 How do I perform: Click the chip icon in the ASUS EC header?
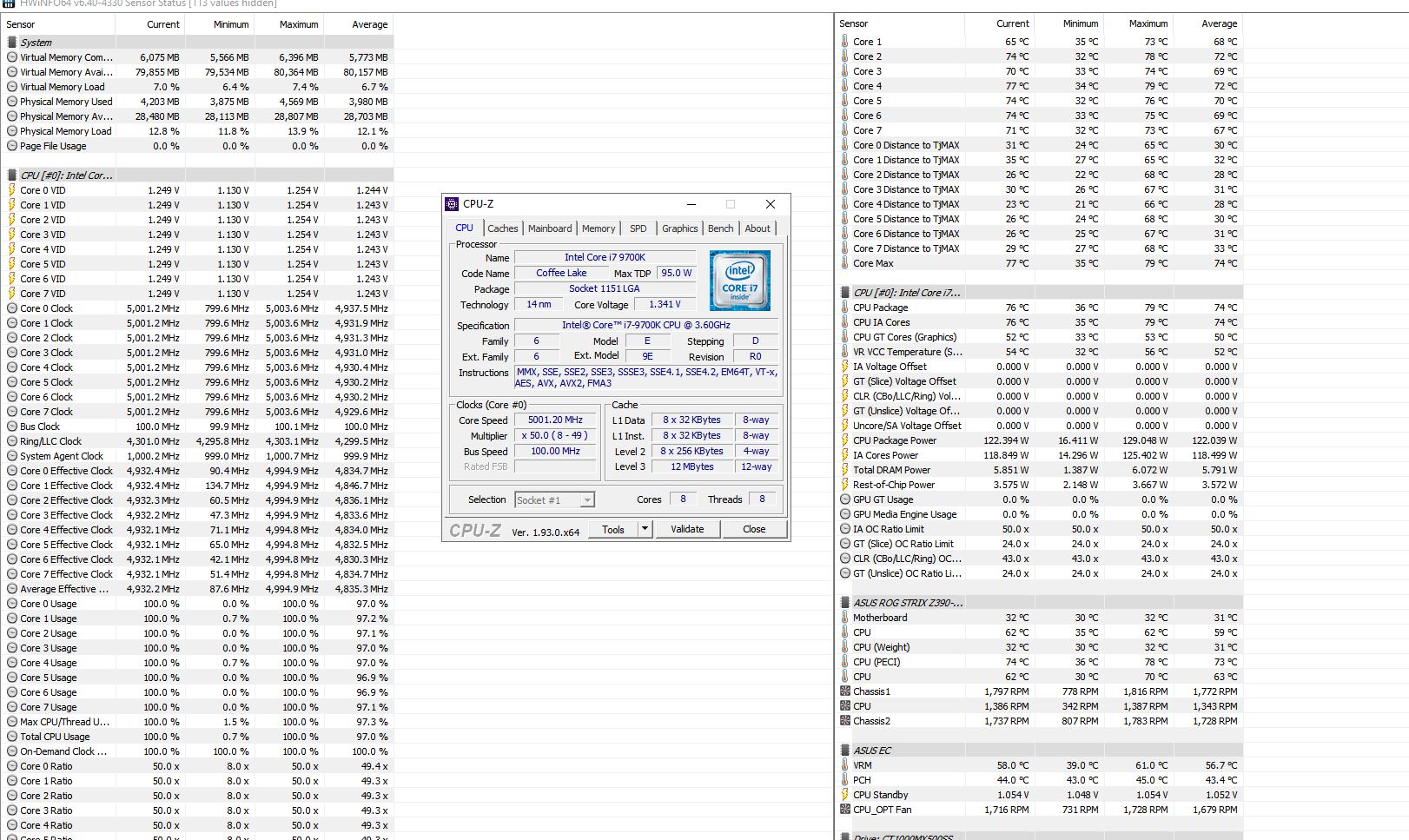(x=845, y=751)
